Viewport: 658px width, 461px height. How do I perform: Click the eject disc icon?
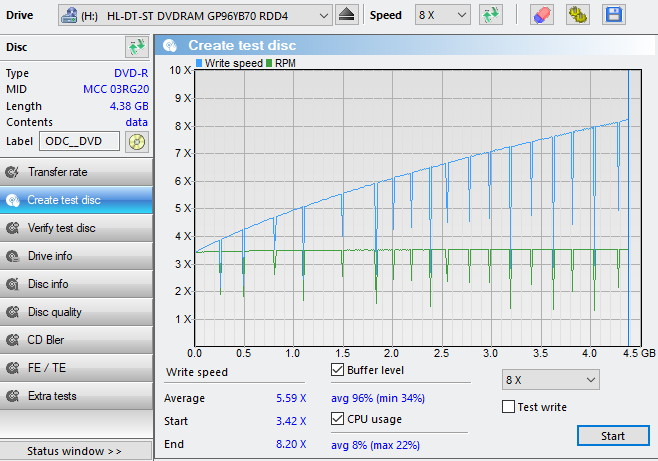(x=347, y=15)
